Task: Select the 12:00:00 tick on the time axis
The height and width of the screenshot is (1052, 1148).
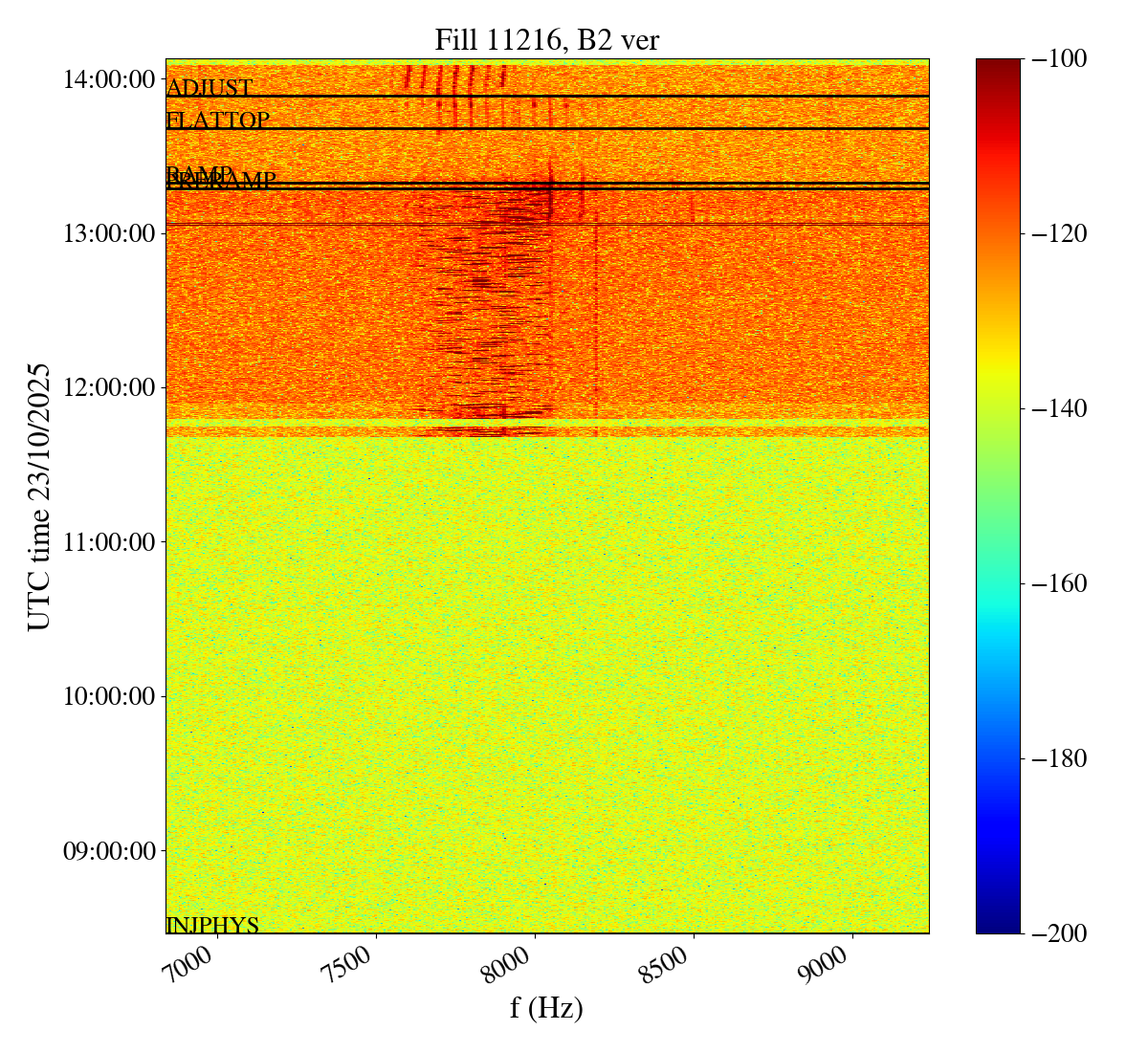Action: click(x=109, y=387)
